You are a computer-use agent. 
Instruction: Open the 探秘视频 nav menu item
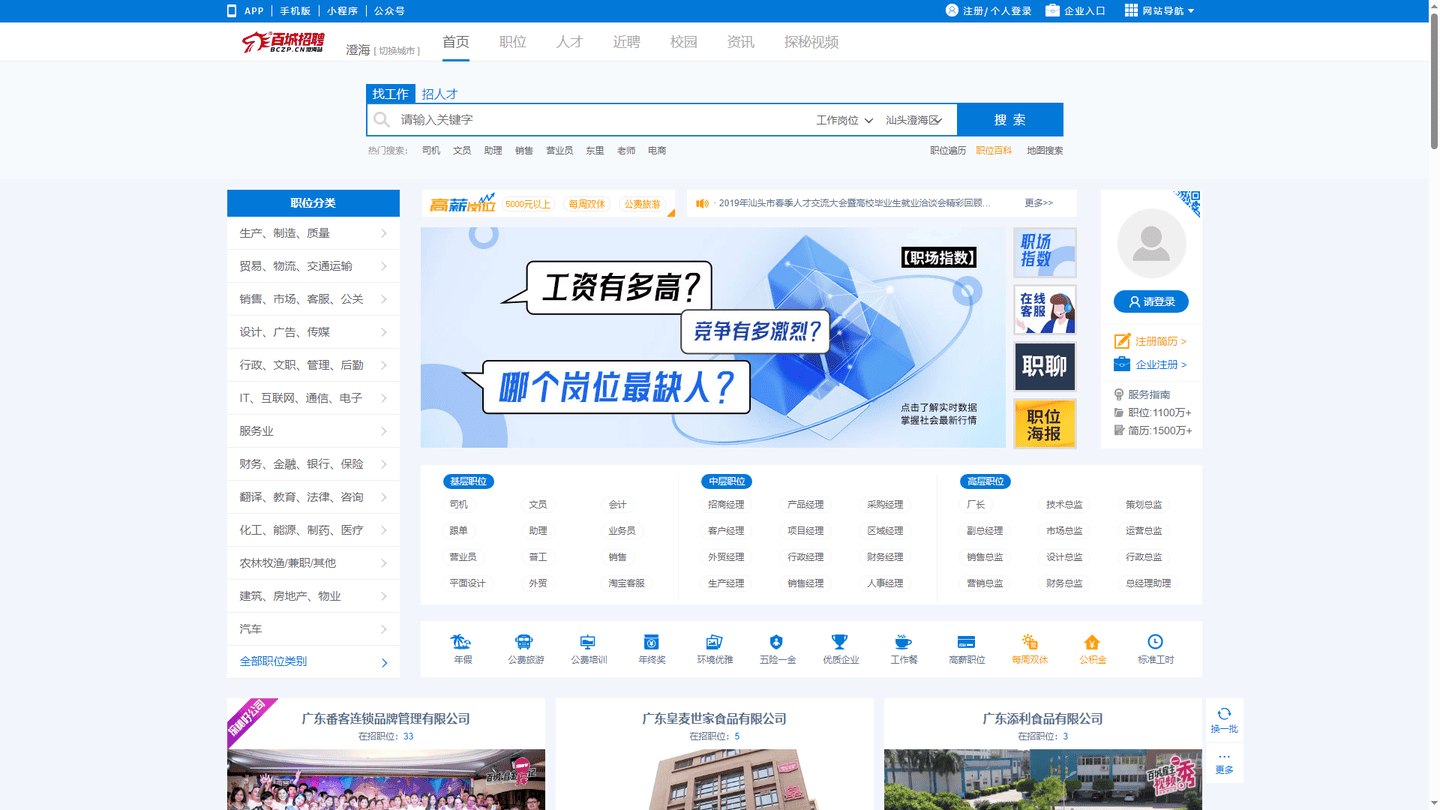click(x=811, y=42)
